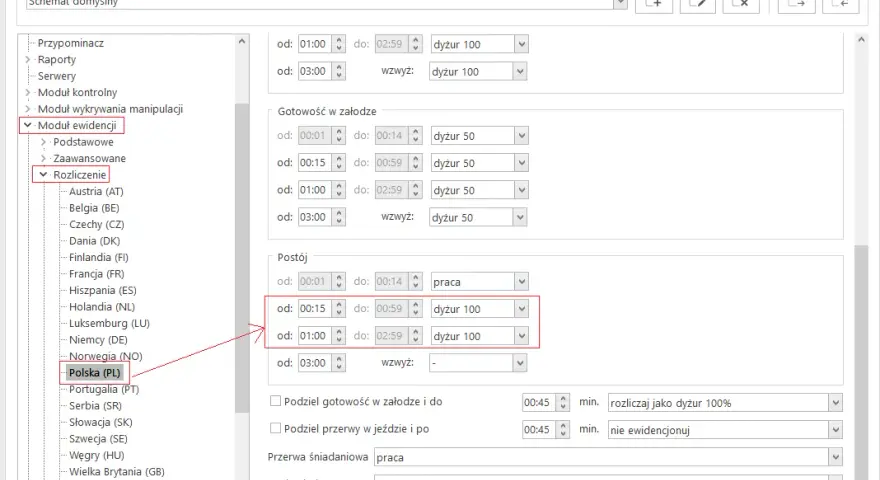Open Belgia (BE) settlement settings
The image size is (880, 480).
tap(94, 208)
